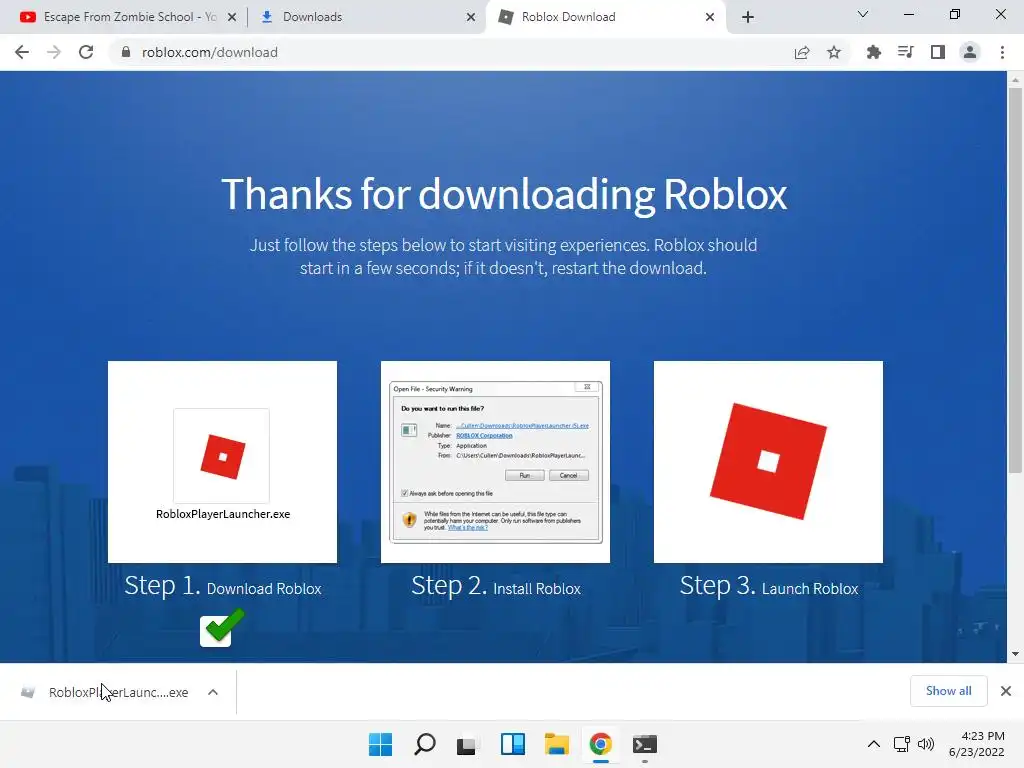Click the 'Step 3. Launch Roblox' caption

769,586
